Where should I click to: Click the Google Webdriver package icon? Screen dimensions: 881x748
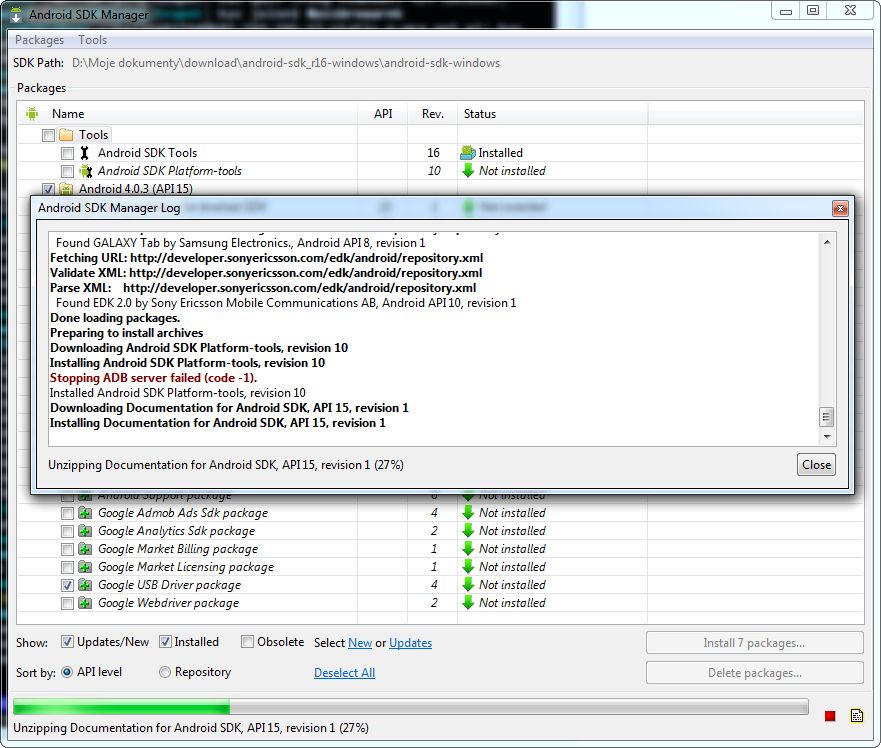tap(85, 602)
